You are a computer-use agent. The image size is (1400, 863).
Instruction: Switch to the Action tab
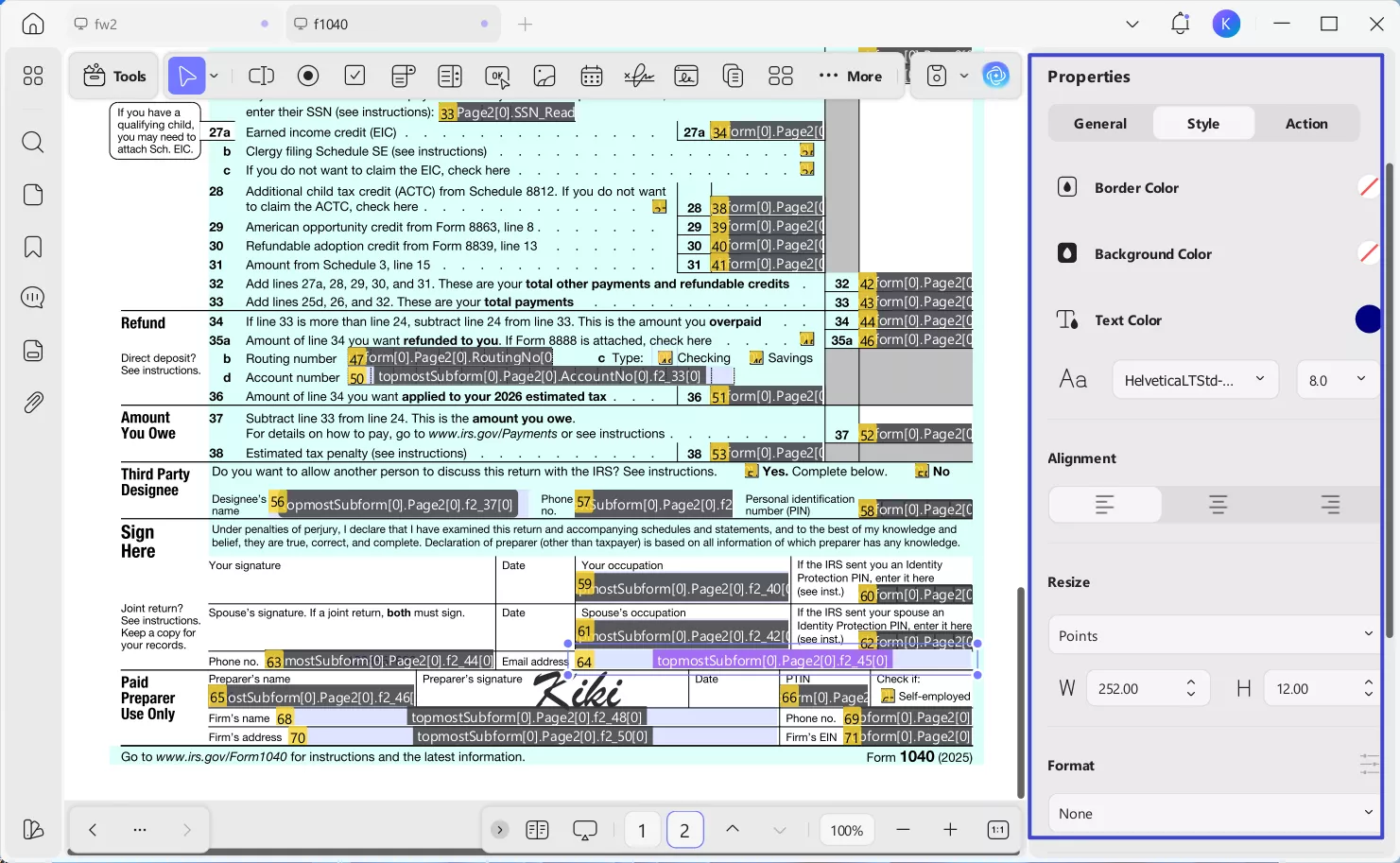(x=1305, y=123)
